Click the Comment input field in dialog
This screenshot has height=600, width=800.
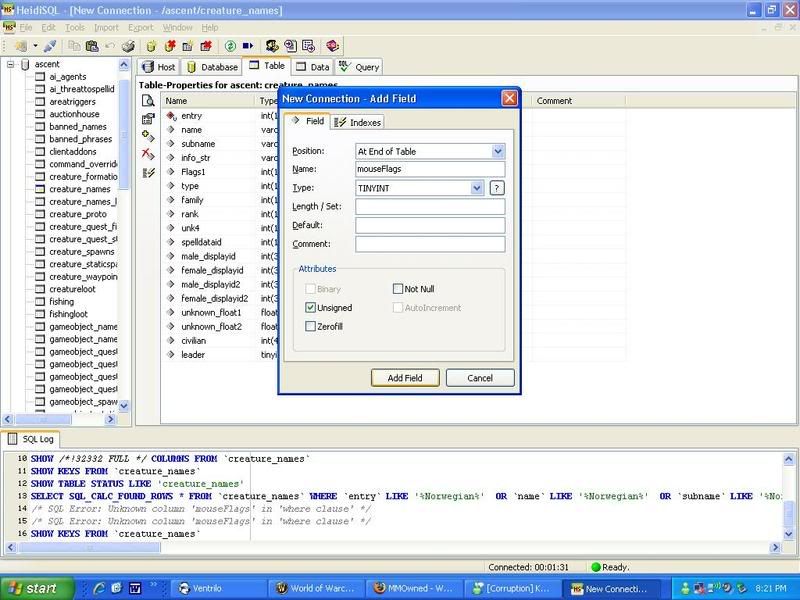click(x=430, y=244)
